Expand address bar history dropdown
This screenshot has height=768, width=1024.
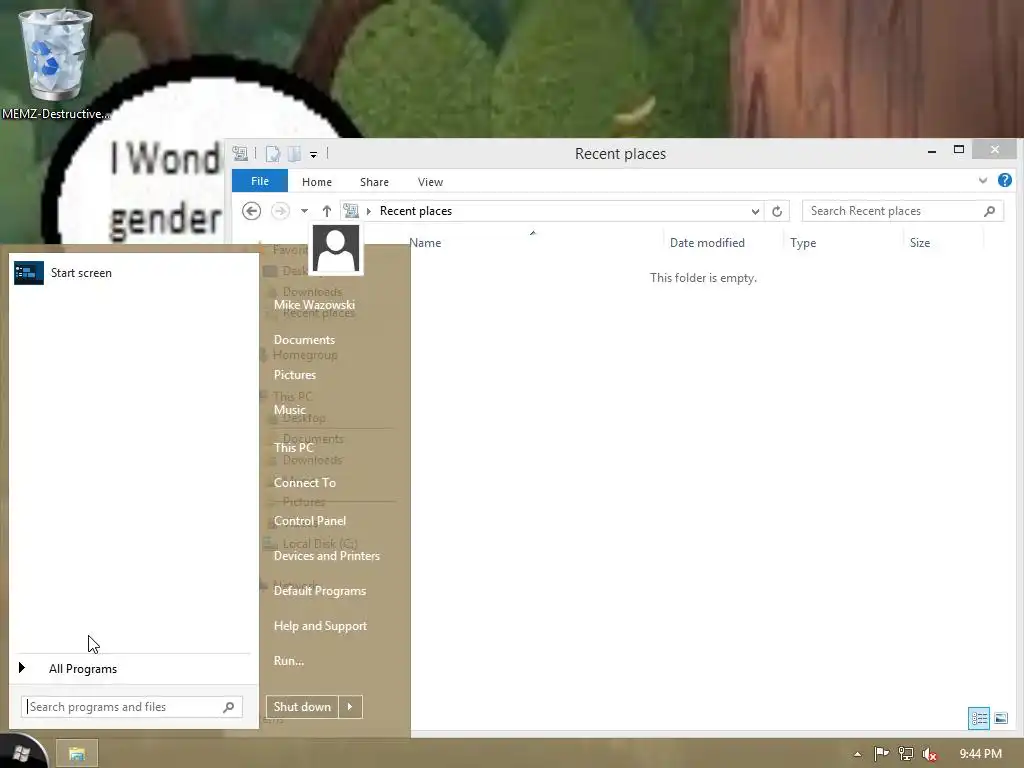point(755,212)
